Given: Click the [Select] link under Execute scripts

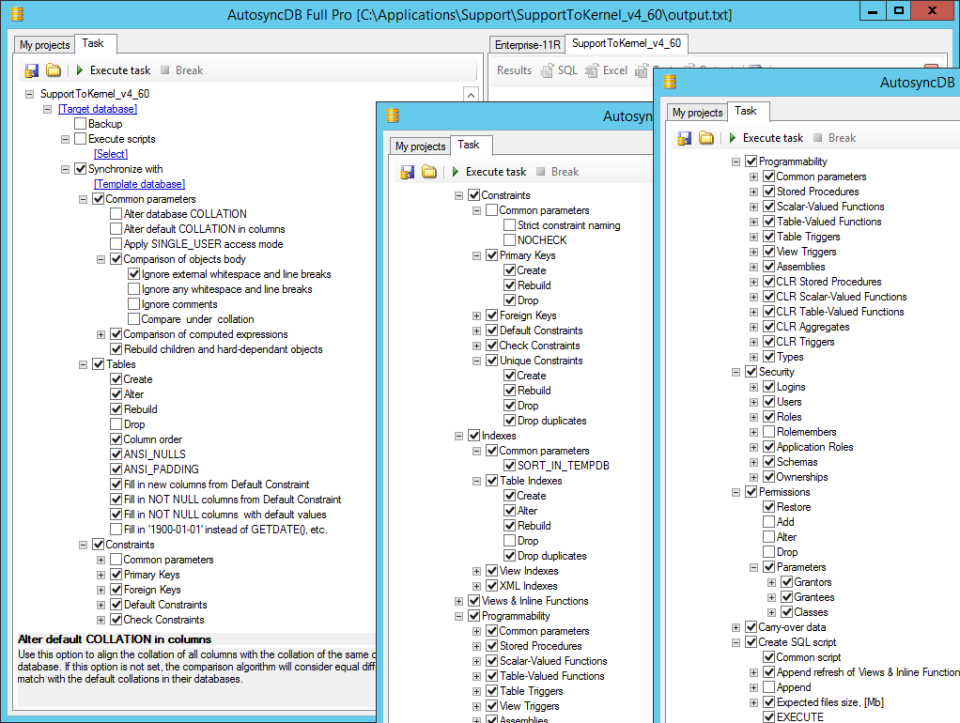Looking at the screenshot, I should (x=110, y=153).
